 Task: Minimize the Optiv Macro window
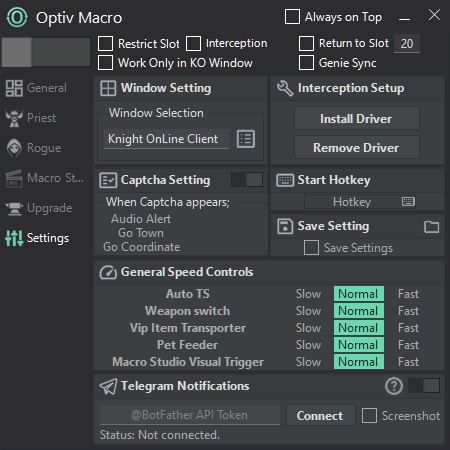point(404,19)
